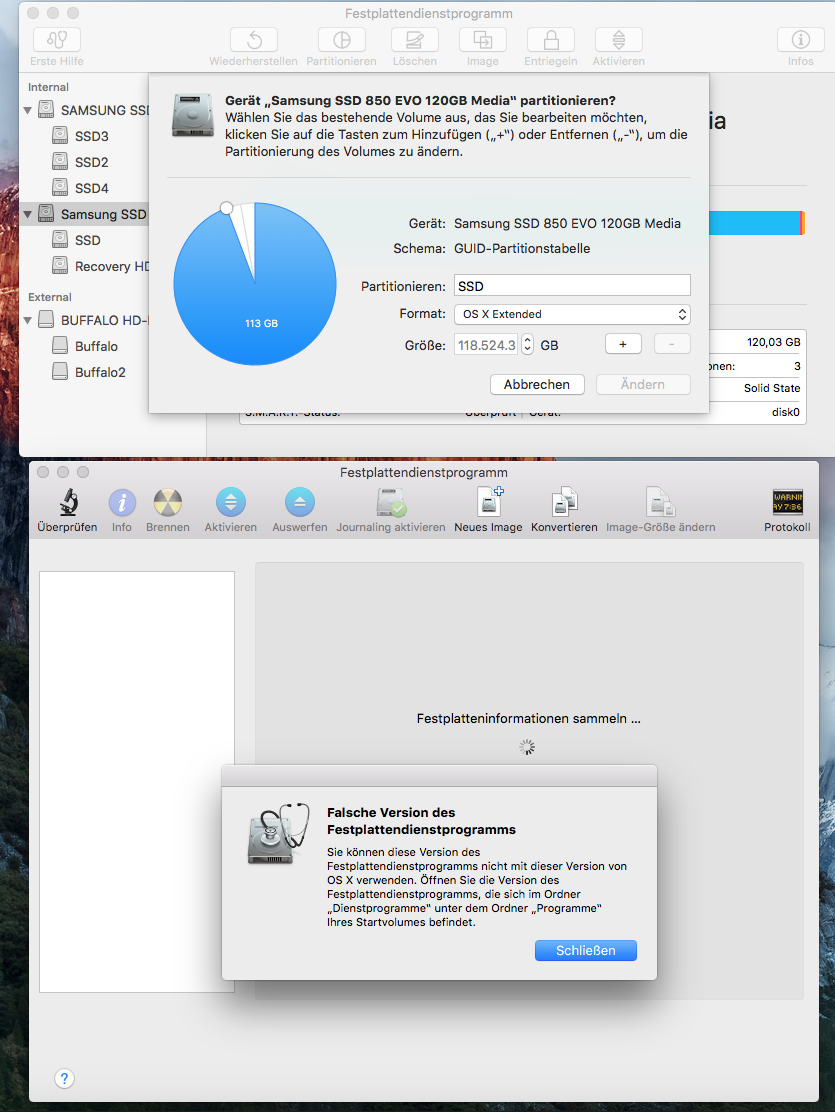This screenshot has height=1112, width=835.
Task: Click the hard drive icon in partition dialog
Action: tap(192, 115)
